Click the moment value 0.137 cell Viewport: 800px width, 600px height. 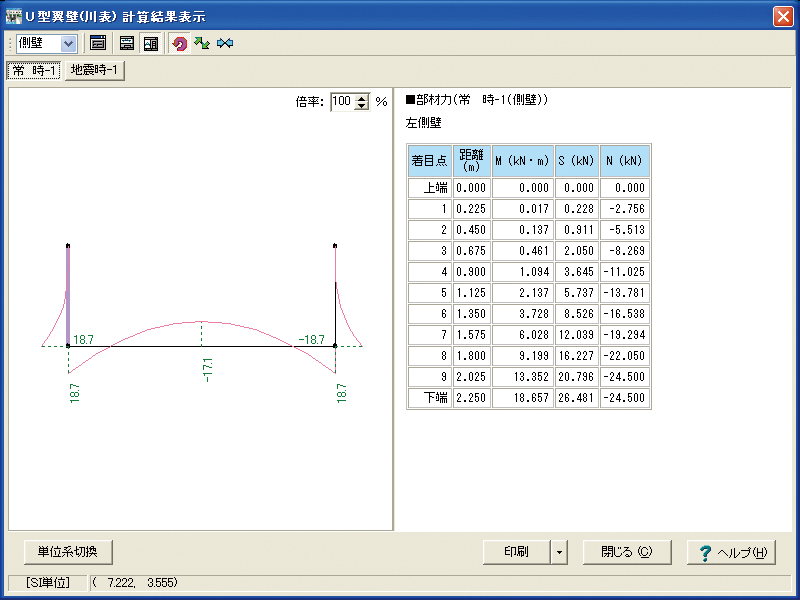point(523,230)
